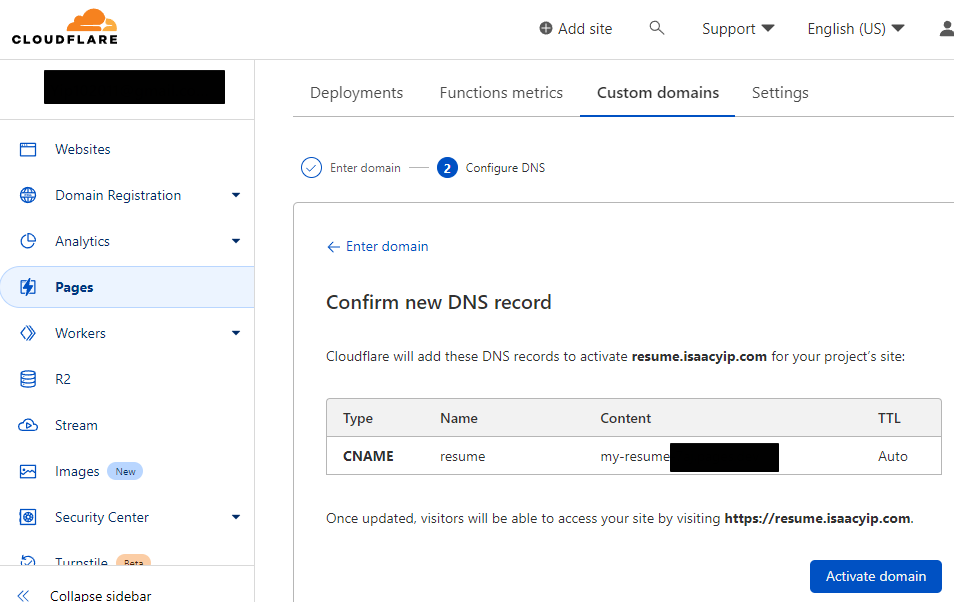
Task: Open the Support dropdown menu
Action: (x=738, y=29)
